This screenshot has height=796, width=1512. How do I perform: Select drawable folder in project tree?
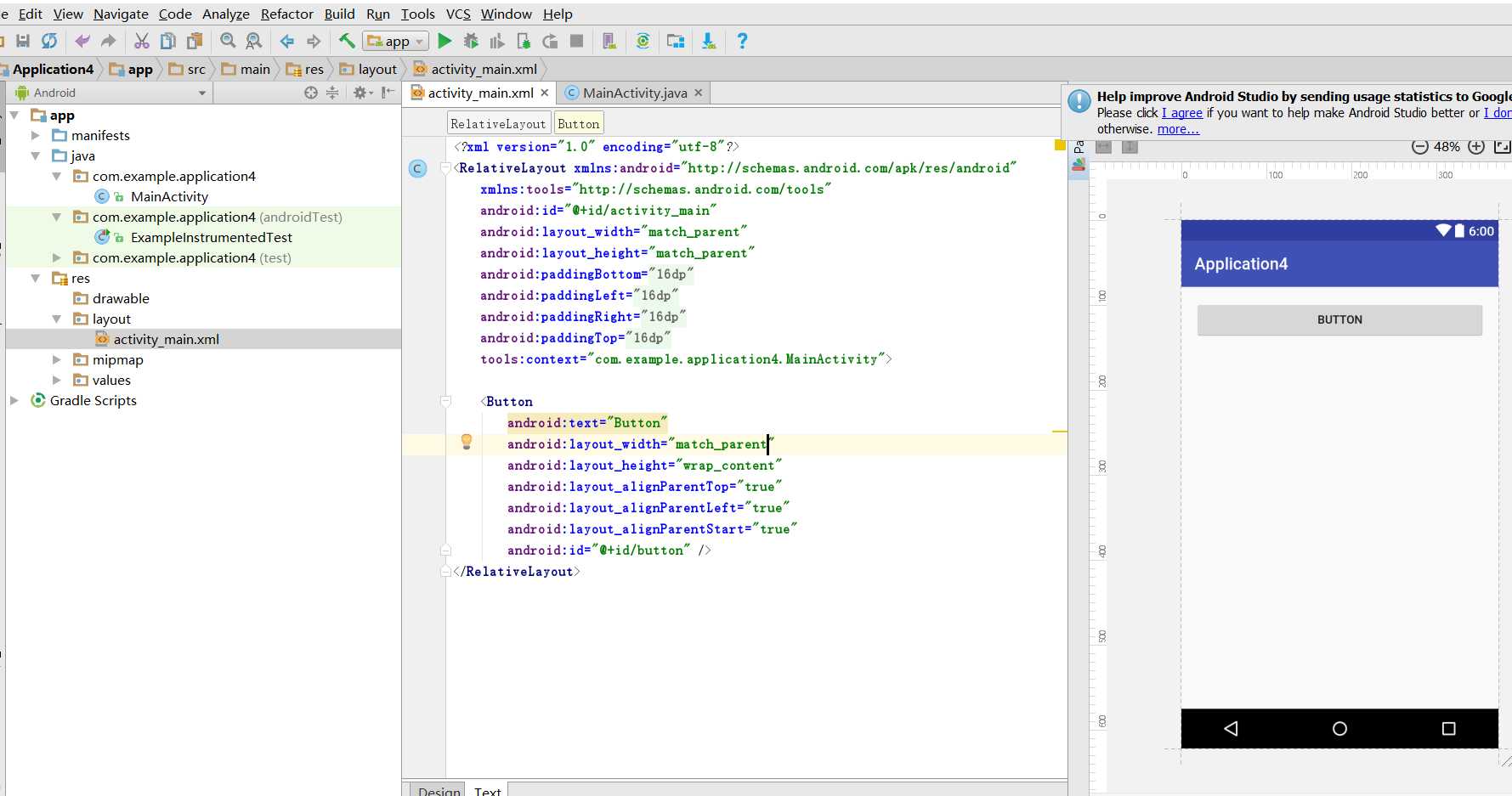121,298
